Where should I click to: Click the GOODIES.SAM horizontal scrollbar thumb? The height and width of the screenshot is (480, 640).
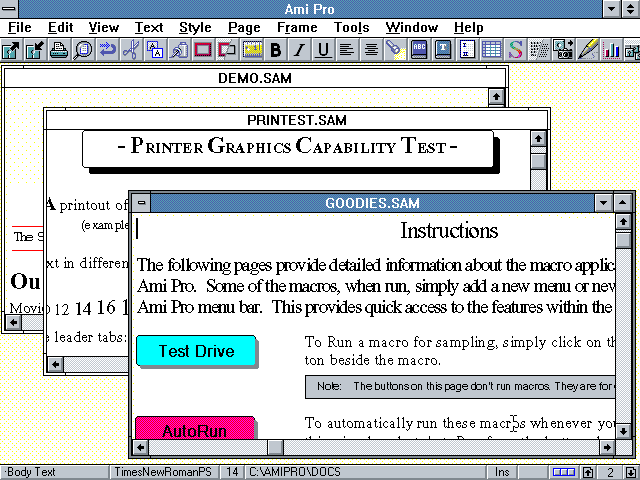pos(275,448)
